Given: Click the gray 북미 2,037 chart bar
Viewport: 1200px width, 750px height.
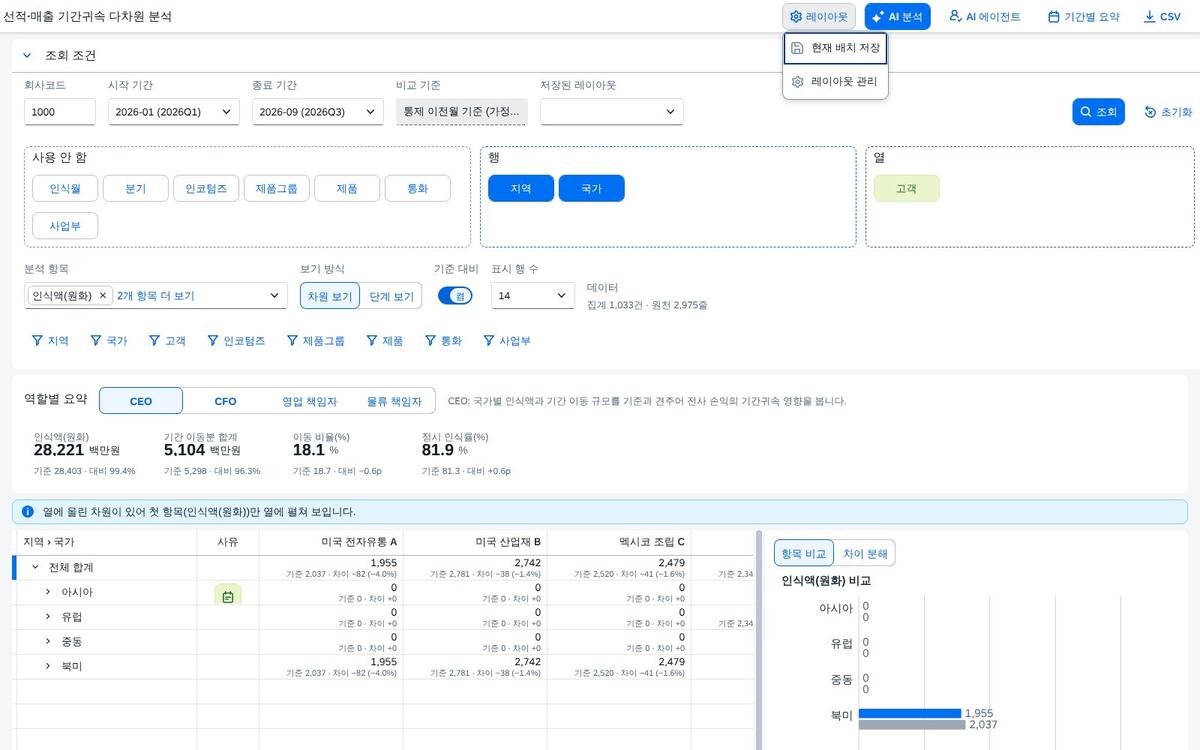Looking at the screenshot, I should (912, 724).
